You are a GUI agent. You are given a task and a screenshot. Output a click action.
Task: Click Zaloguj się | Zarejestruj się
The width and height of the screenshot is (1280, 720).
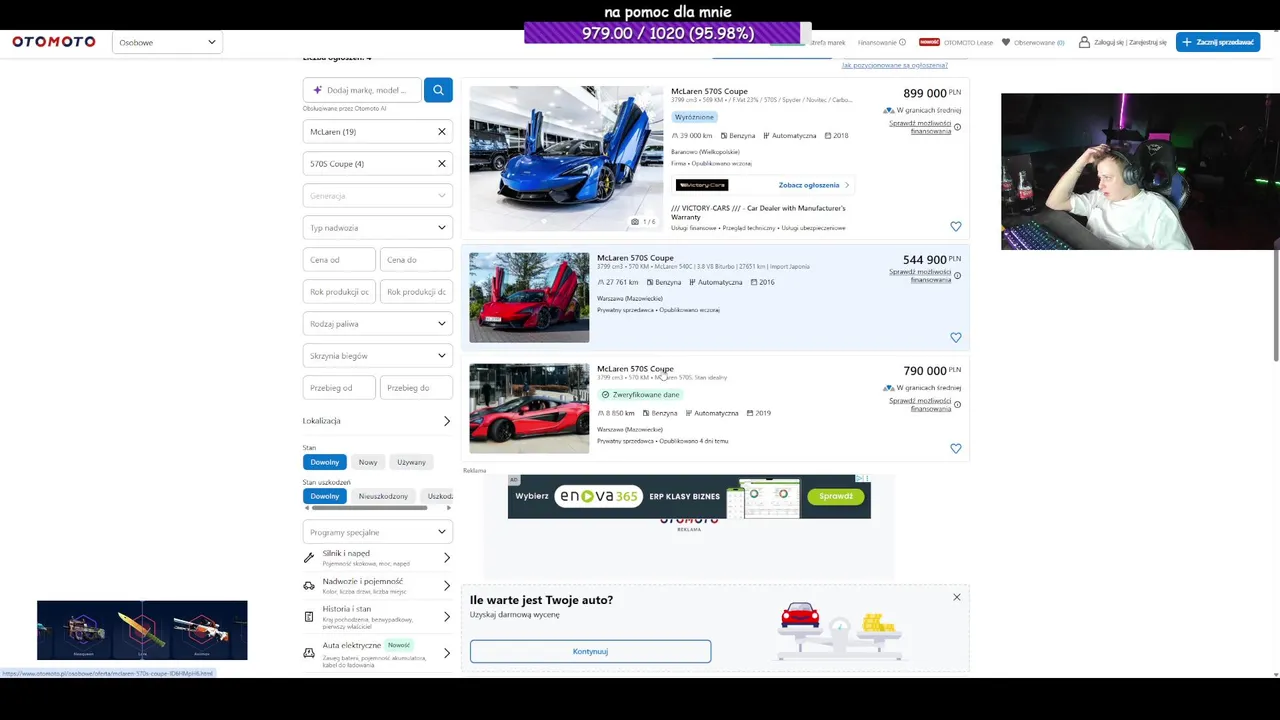pos(1130,42)
